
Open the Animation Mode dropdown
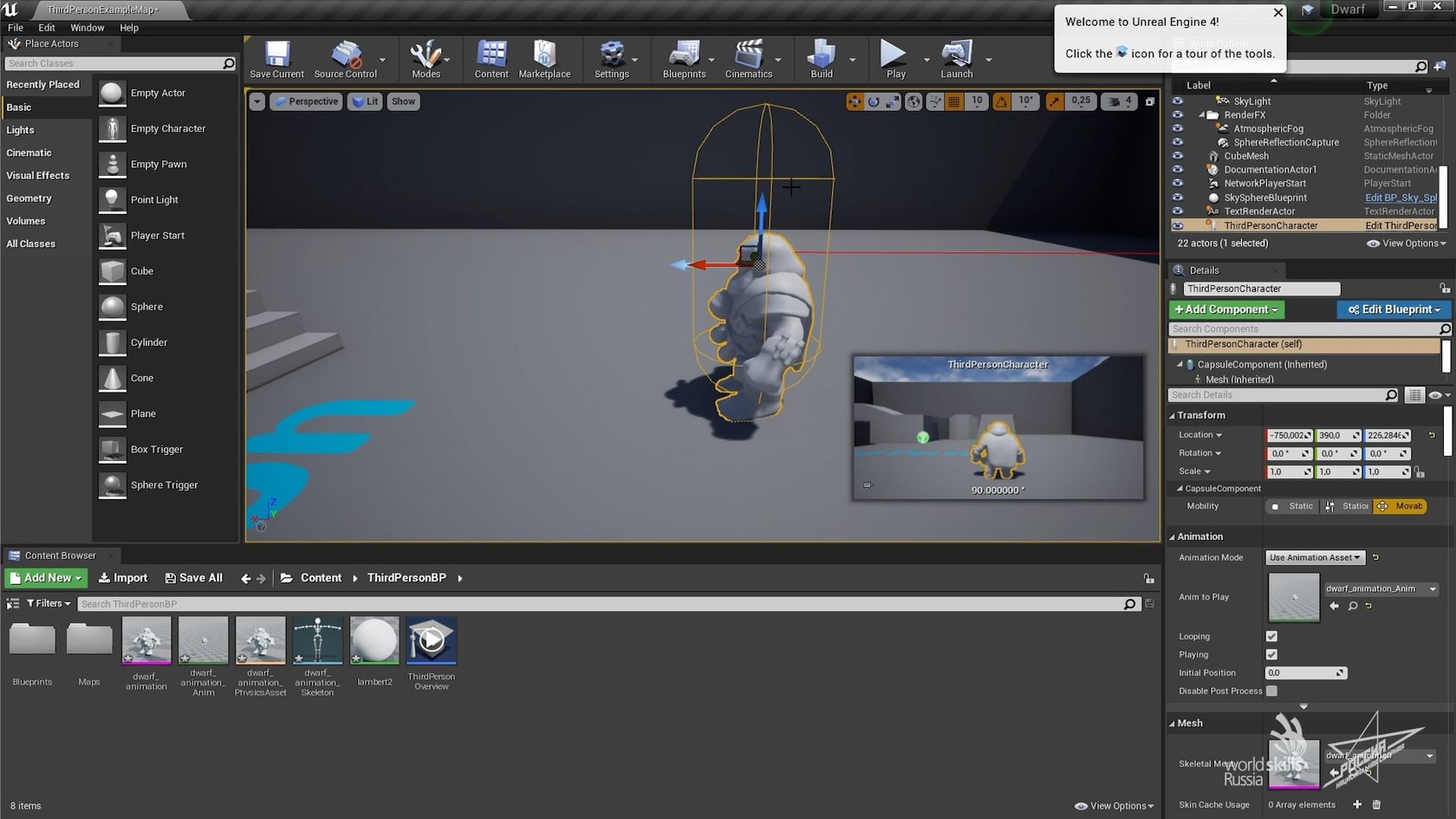1315,557
